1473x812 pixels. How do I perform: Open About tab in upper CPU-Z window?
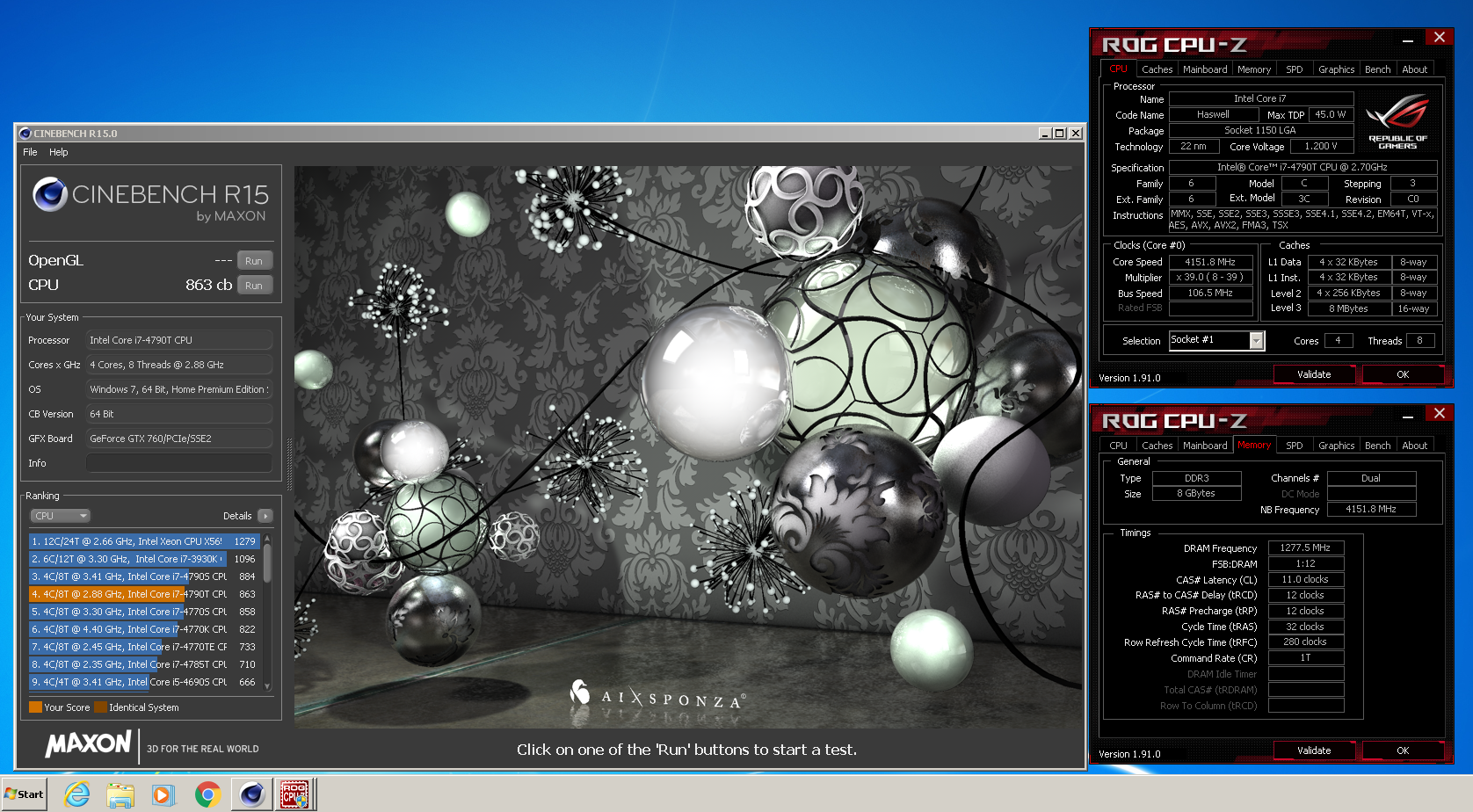pyautogui.click(x=1414, y=69)
